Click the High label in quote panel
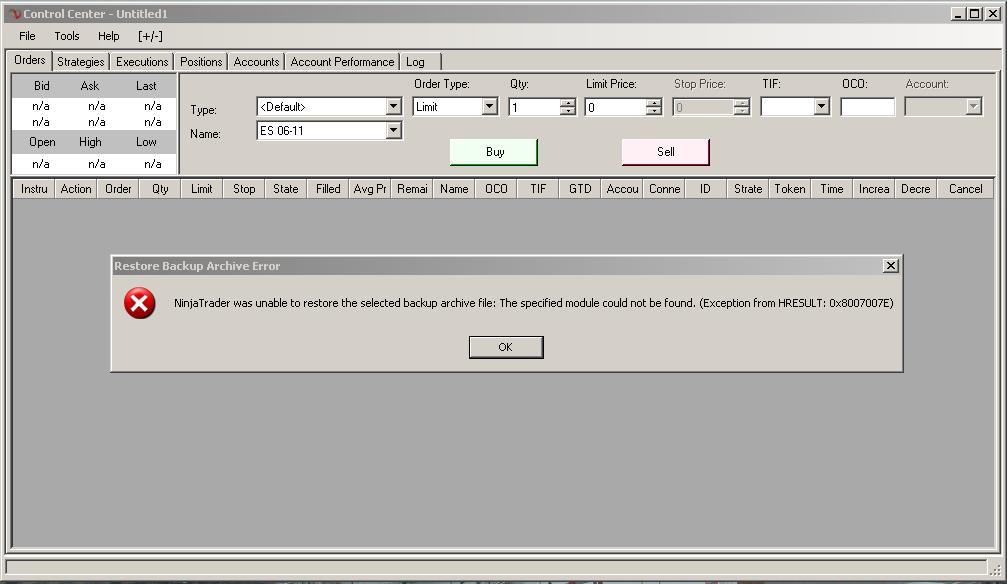Viewport: 1007px width, 584px height. coord(90,142)
